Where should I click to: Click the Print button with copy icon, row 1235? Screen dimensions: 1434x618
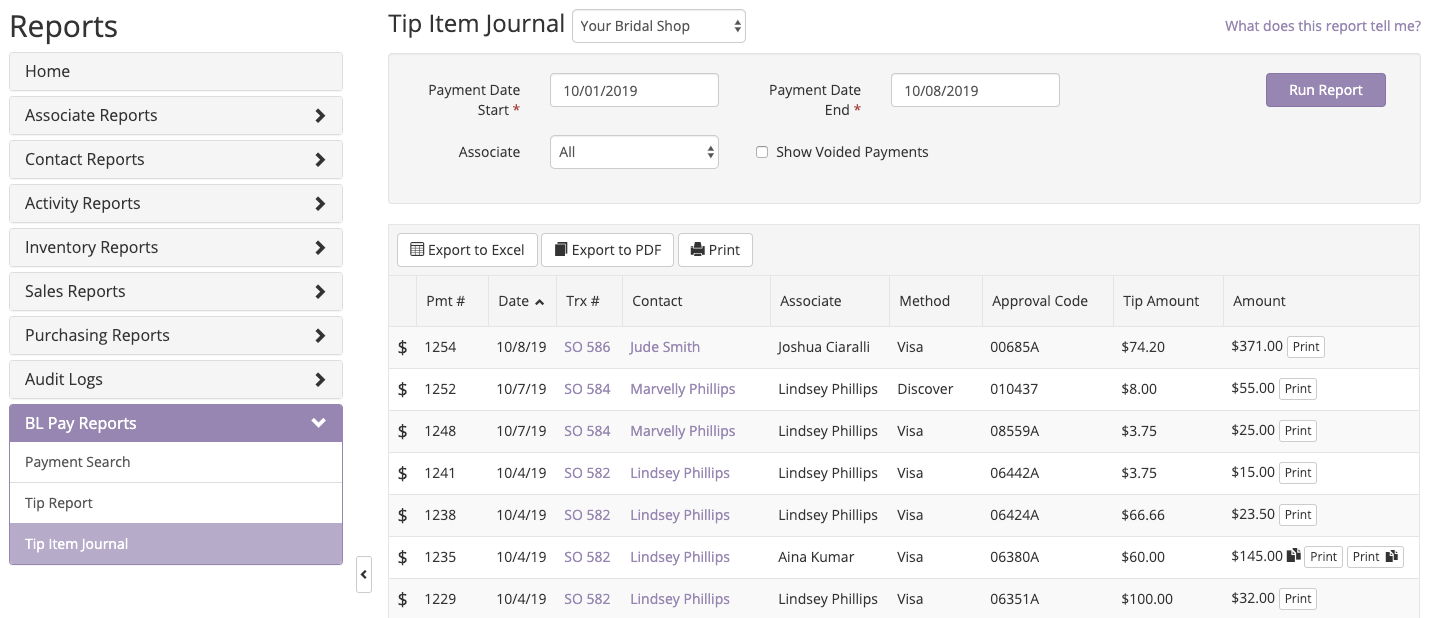point(1375,557)
